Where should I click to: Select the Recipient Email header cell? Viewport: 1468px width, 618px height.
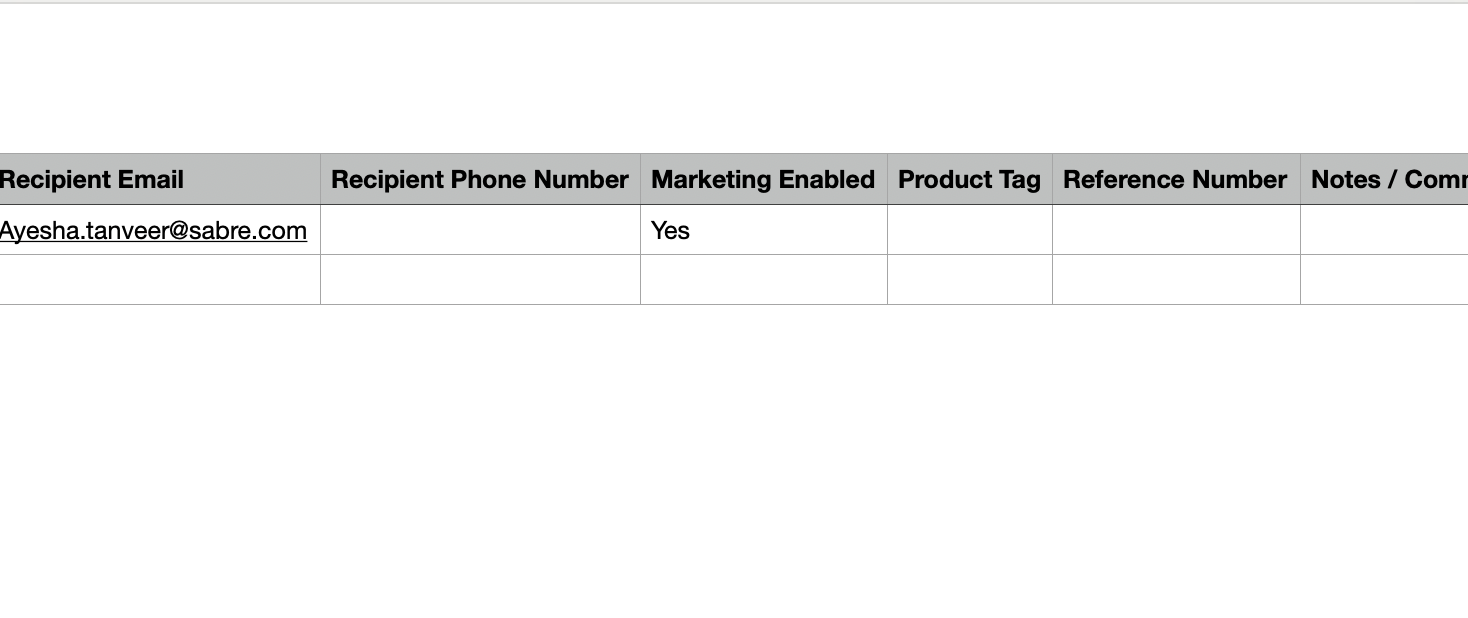click(160, 179)
